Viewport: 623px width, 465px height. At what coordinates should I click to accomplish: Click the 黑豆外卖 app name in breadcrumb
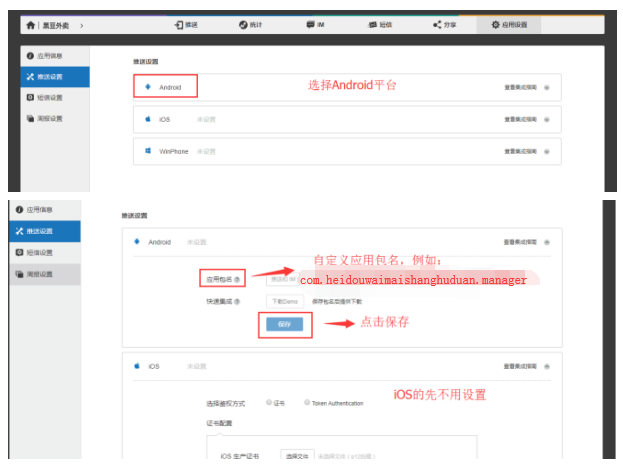(56, 26)
